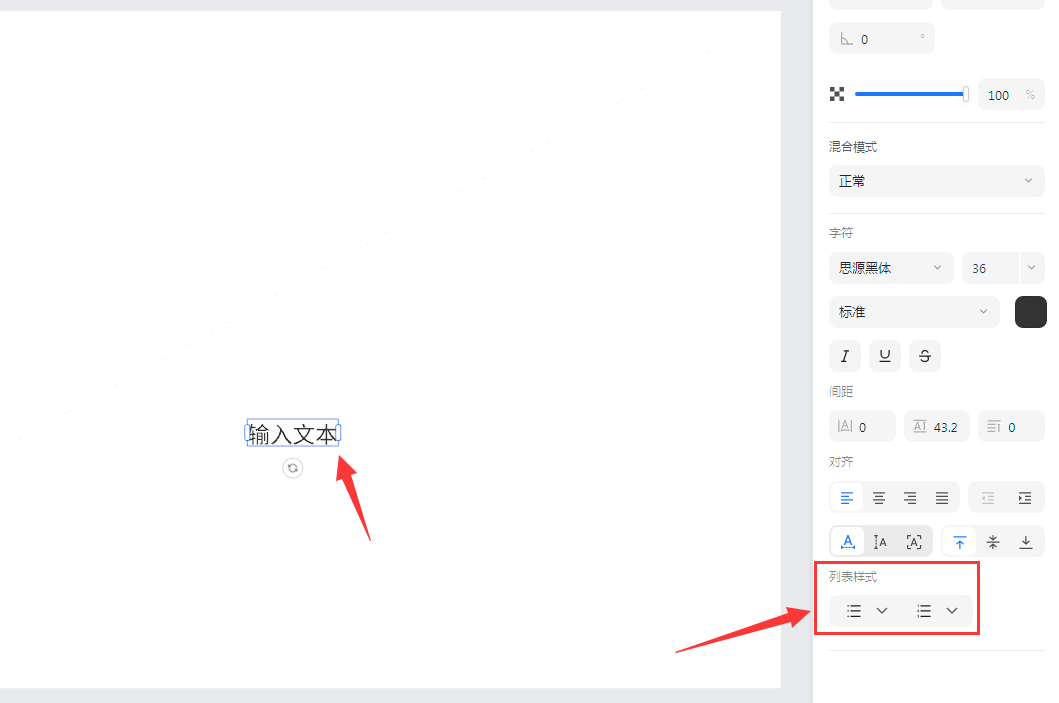Click the dark text color swatch
The image size is (1059, 703).
(1030, 312)
